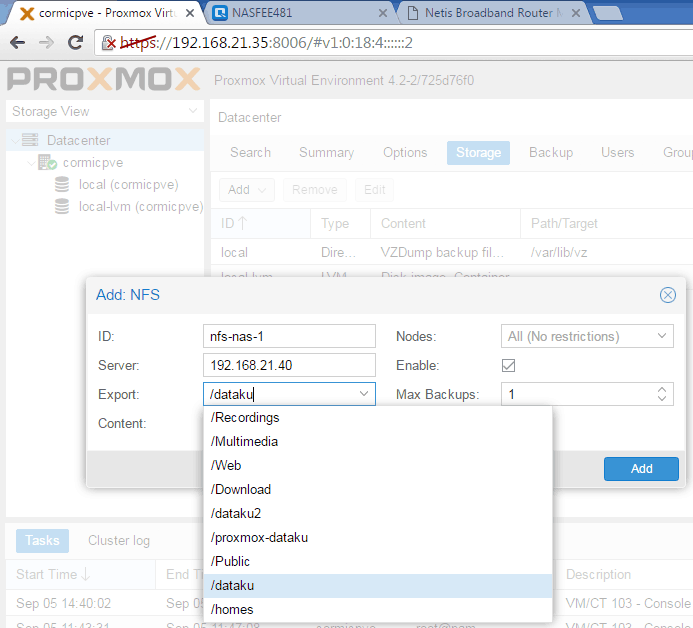Collapse the cormicpve node expander
The image size is (693, 628).
point(31,163)
